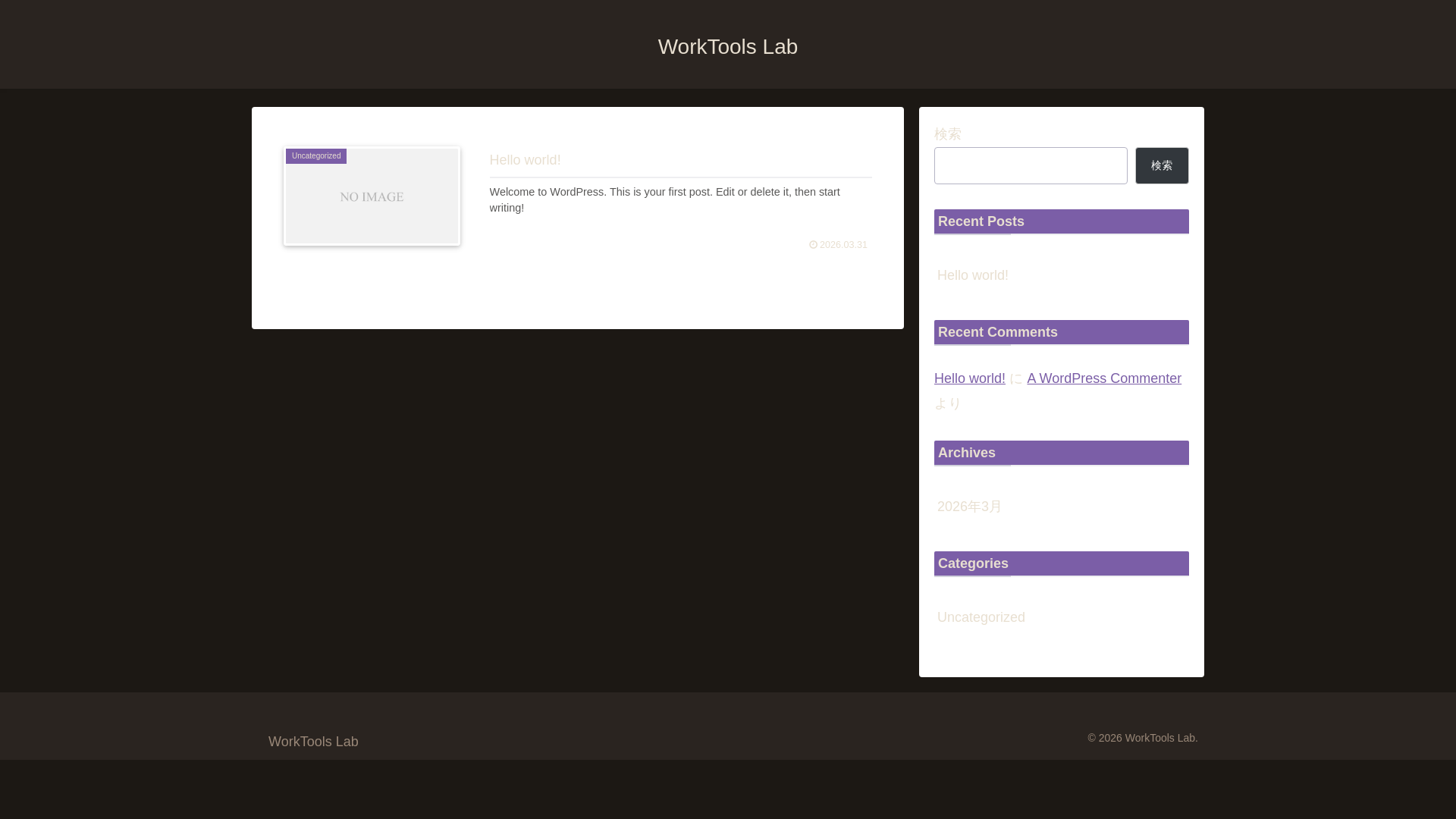This screenshot has width=1456, height=819.
Task: Click the Recent Posts widget heading
Action: (x=1061, y=221)
